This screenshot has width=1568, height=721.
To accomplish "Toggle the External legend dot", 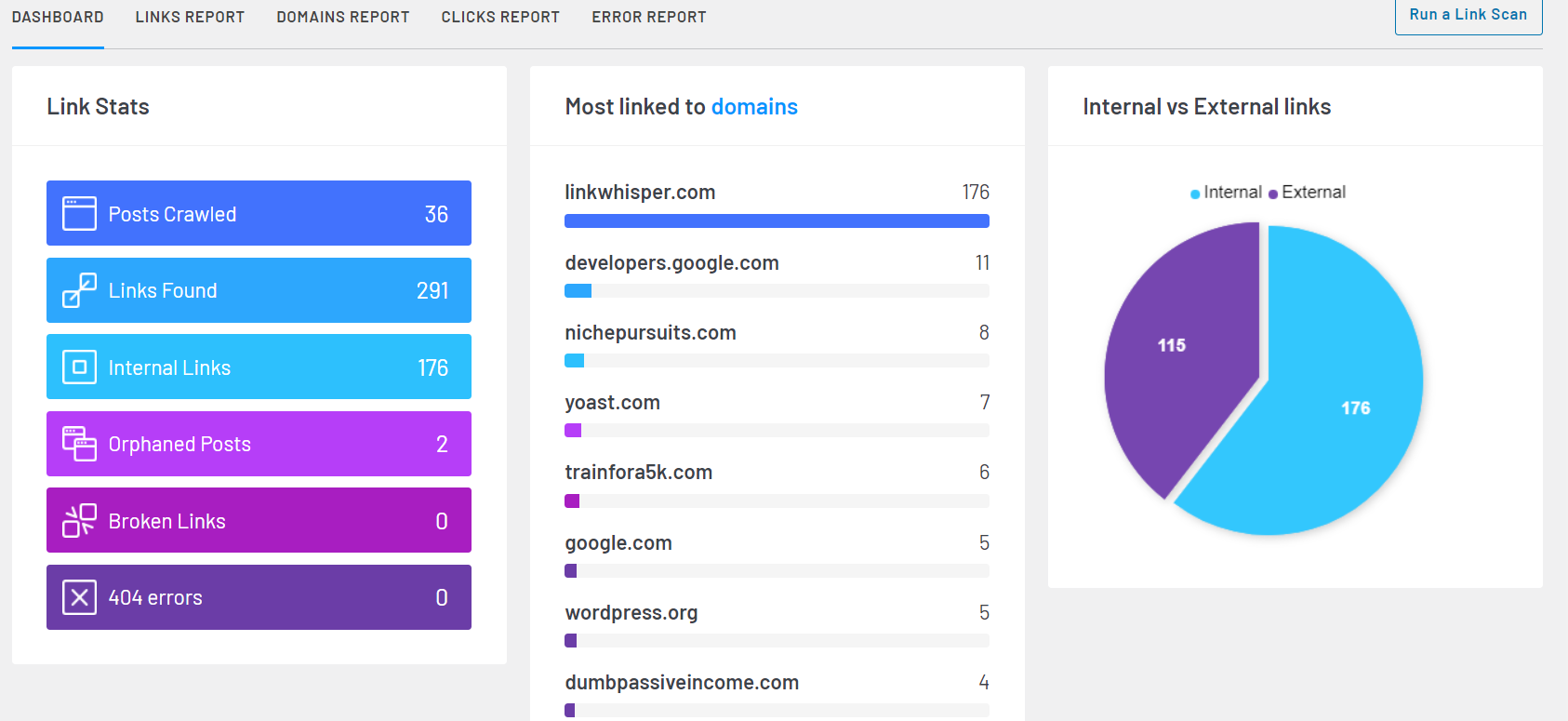I will pos(1273,194).
